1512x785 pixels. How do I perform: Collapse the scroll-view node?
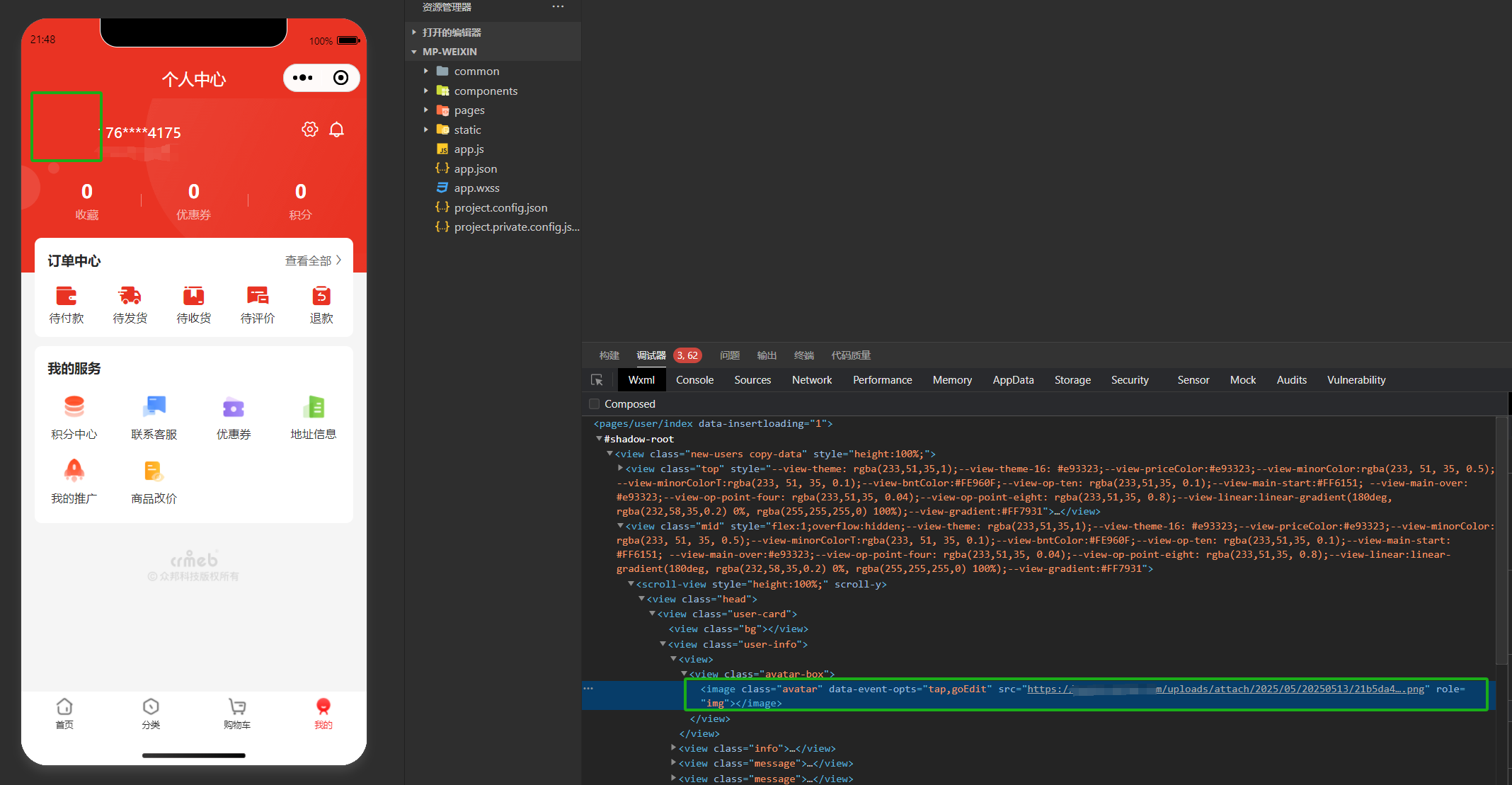(x=631, y=584)
